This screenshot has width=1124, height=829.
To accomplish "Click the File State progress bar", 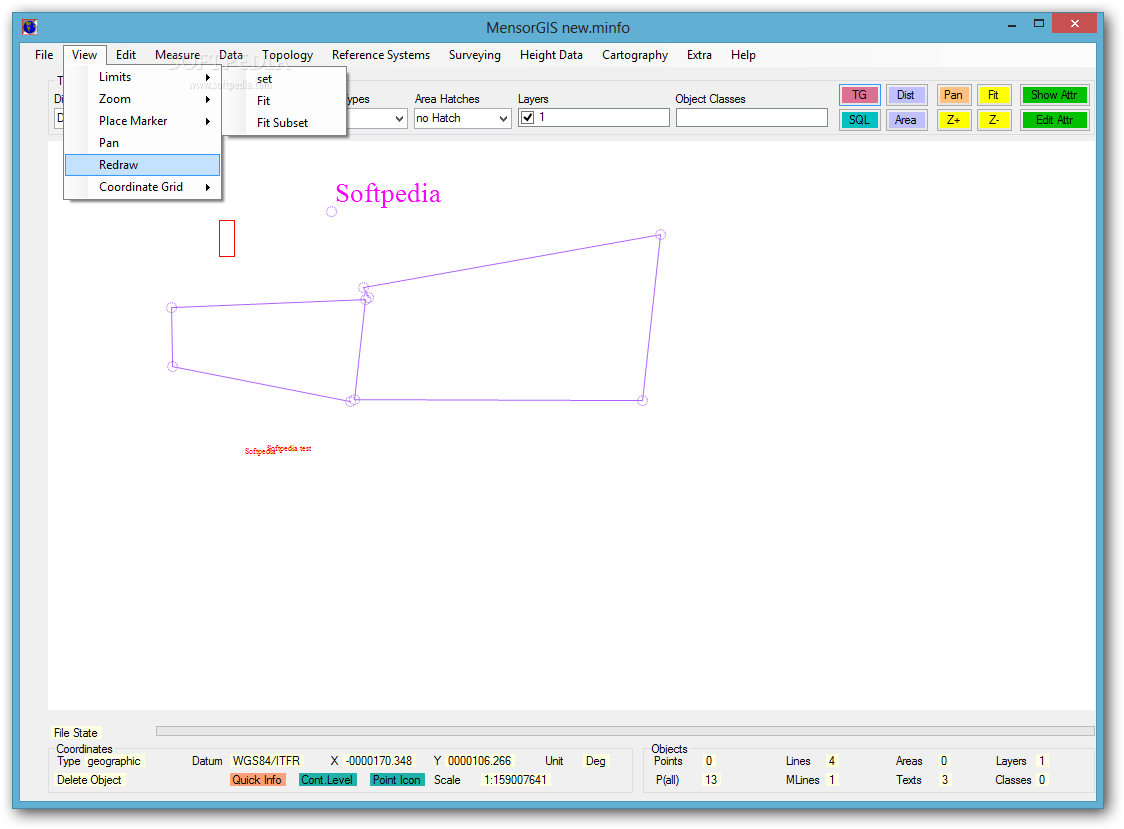I will (x=625, y=731).
